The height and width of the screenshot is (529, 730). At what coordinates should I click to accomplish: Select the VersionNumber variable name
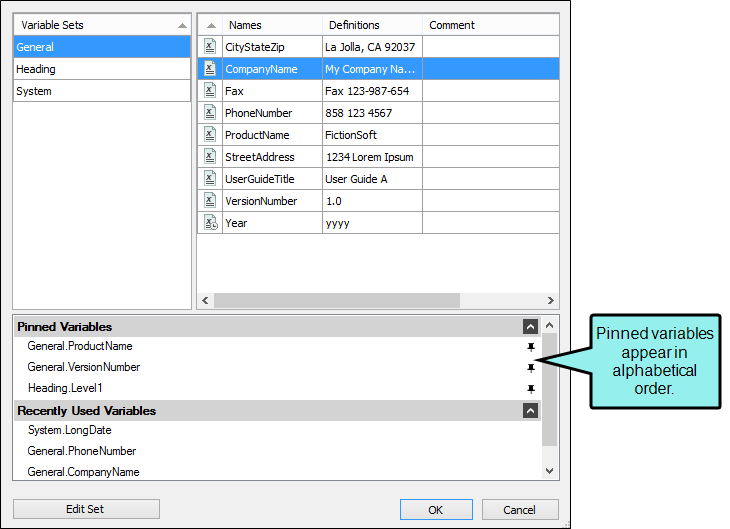(261, 201)
